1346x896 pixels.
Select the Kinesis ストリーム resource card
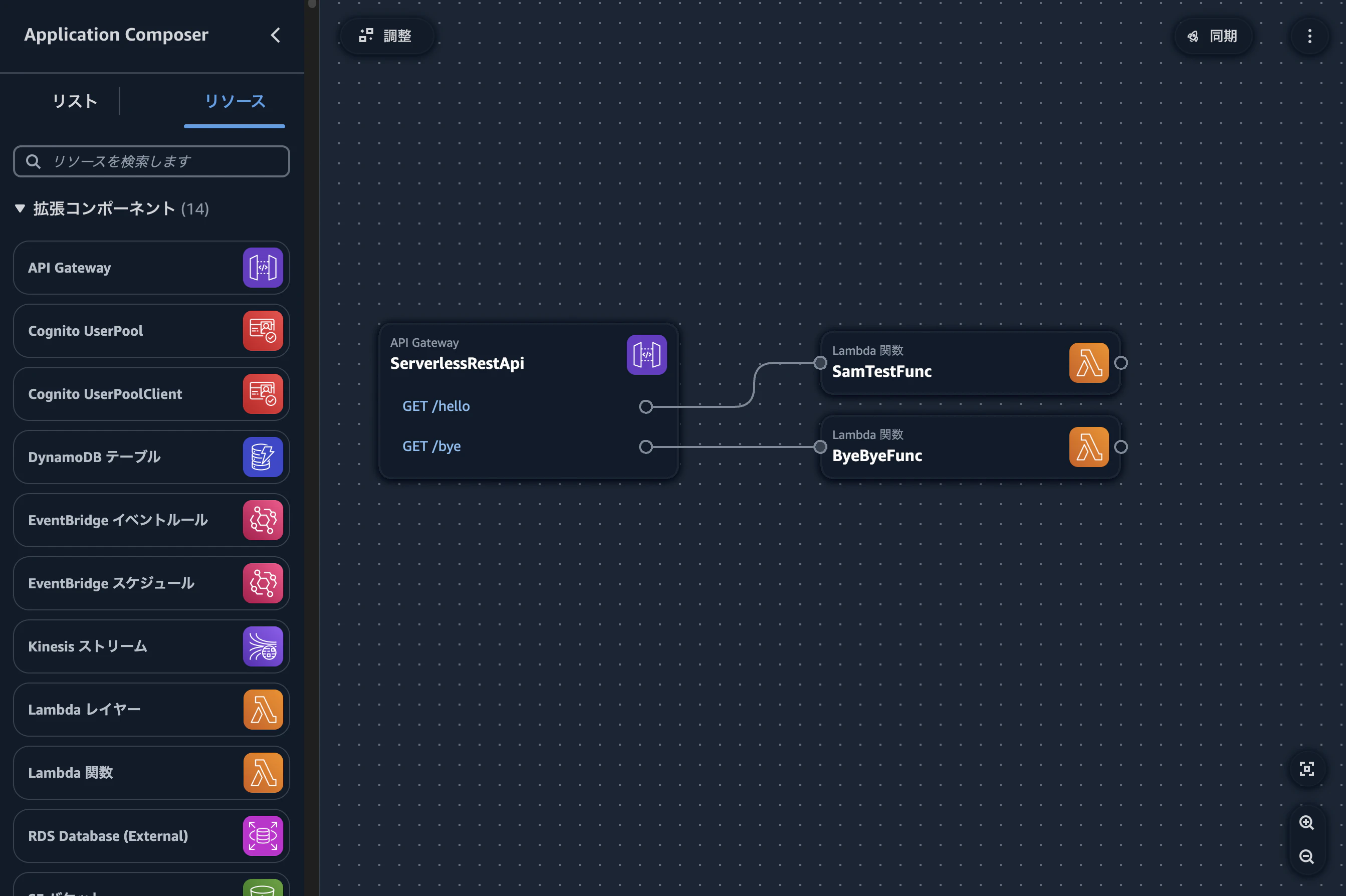(x=151, y=646)
